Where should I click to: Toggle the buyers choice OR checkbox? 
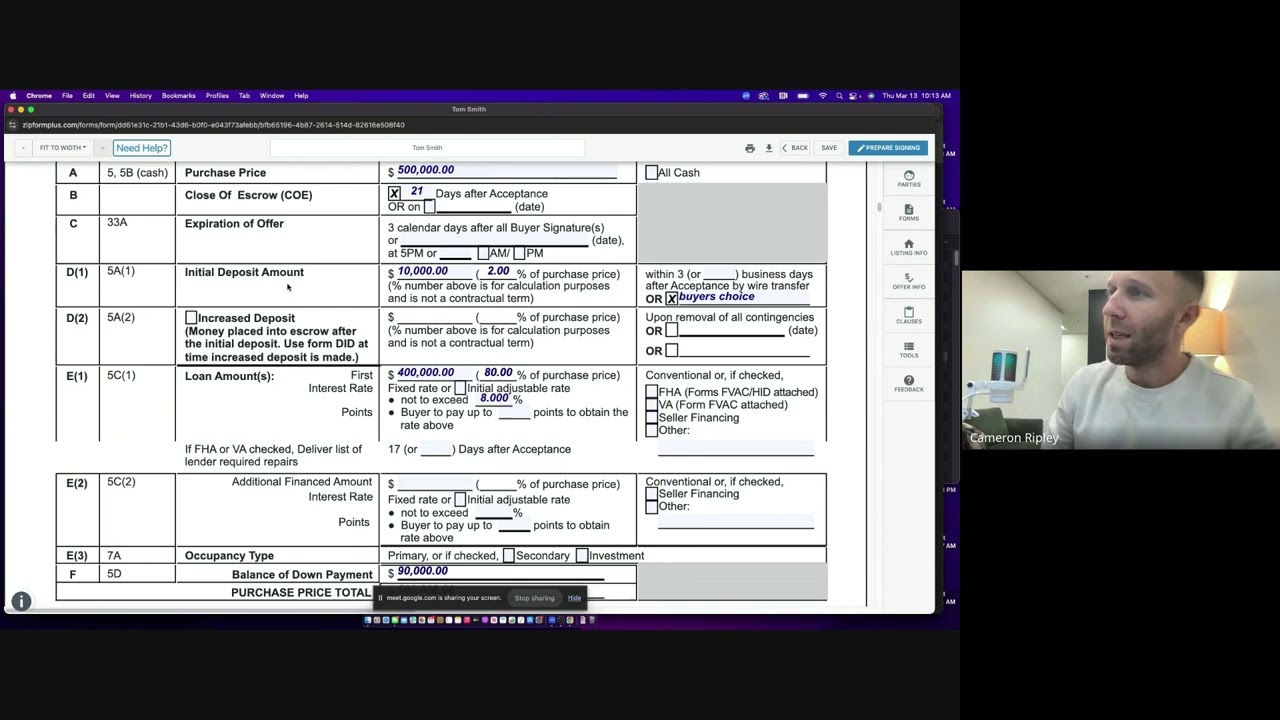[x=672, y=298]
